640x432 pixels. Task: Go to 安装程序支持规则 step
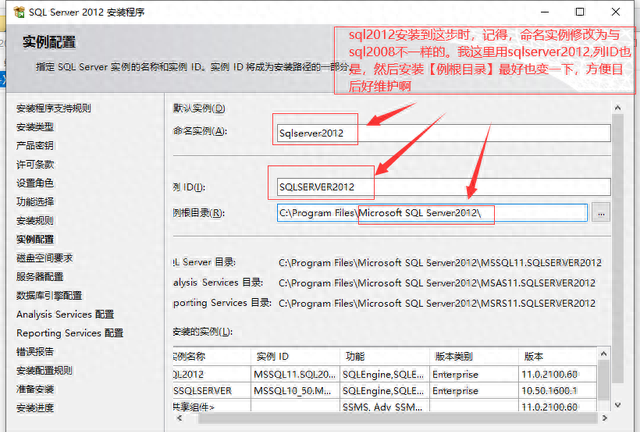pos(53,108)
